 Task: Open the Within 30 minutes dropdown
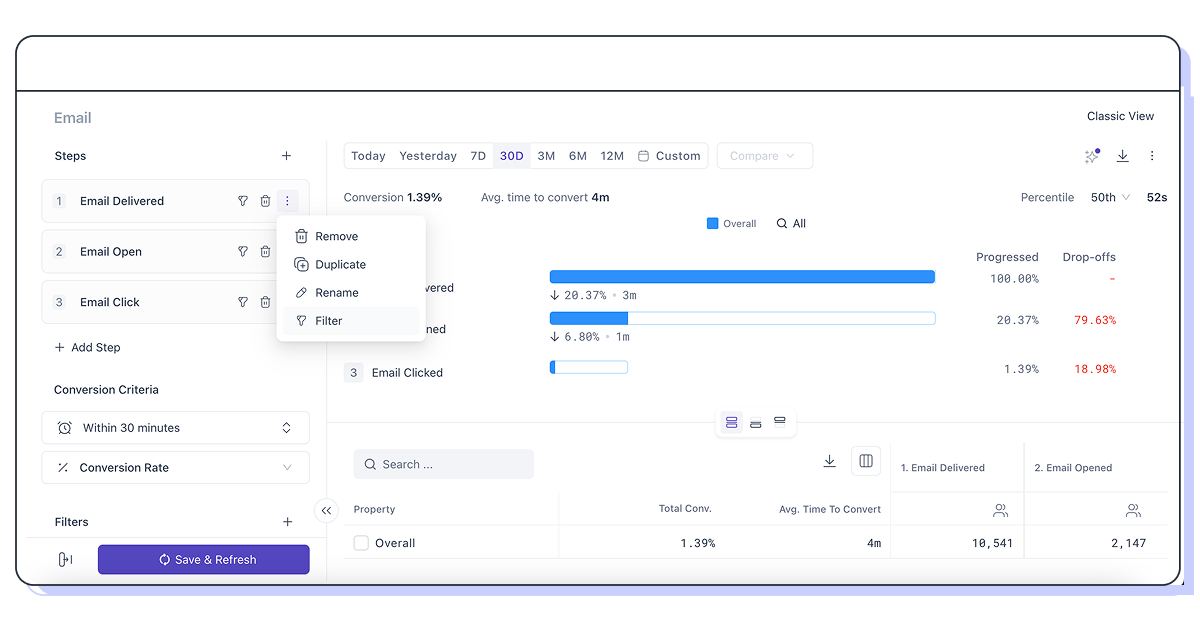point(176,428)
